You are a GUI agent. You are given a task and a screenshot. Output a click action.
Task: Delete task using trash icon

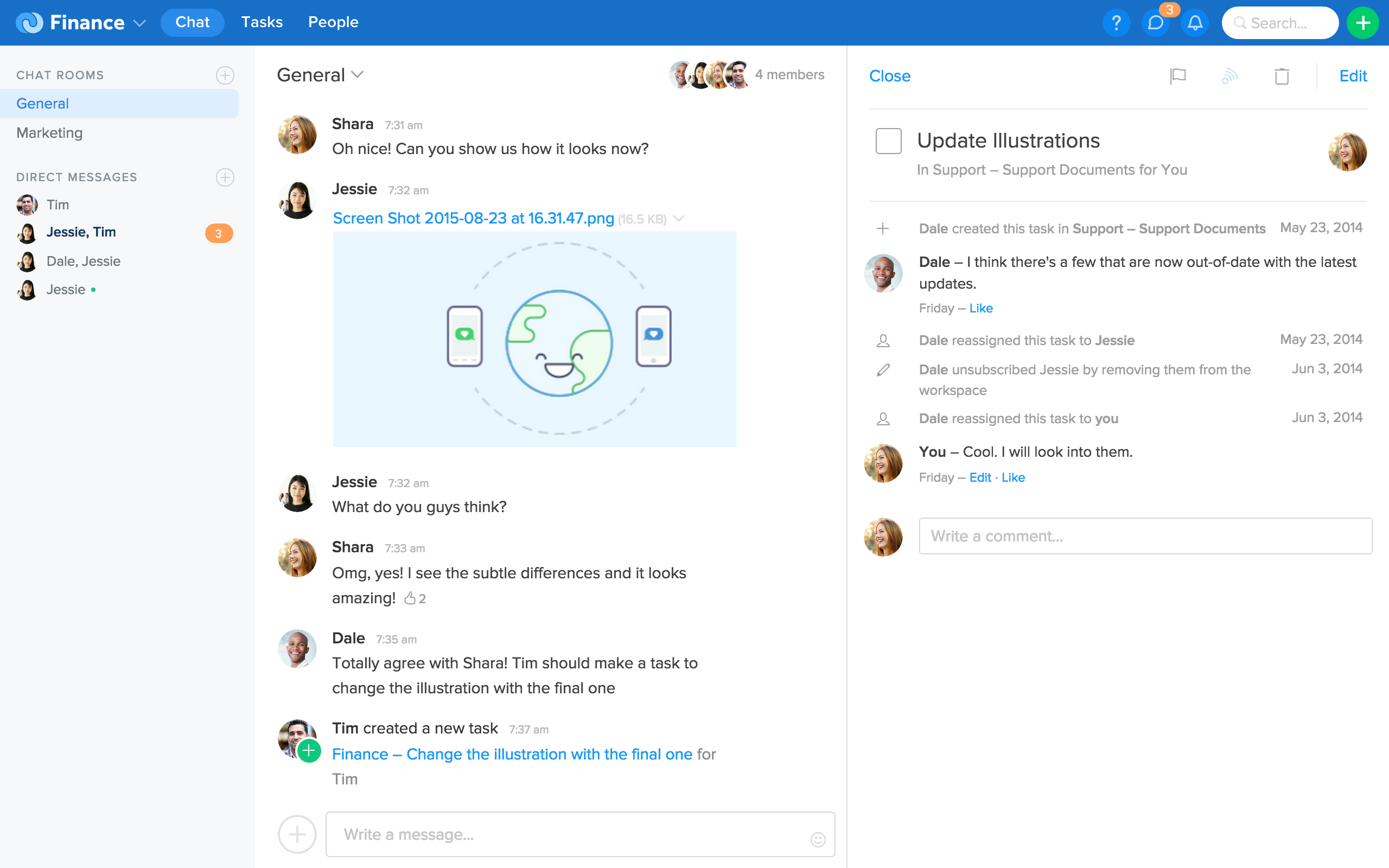[1282, 76]
